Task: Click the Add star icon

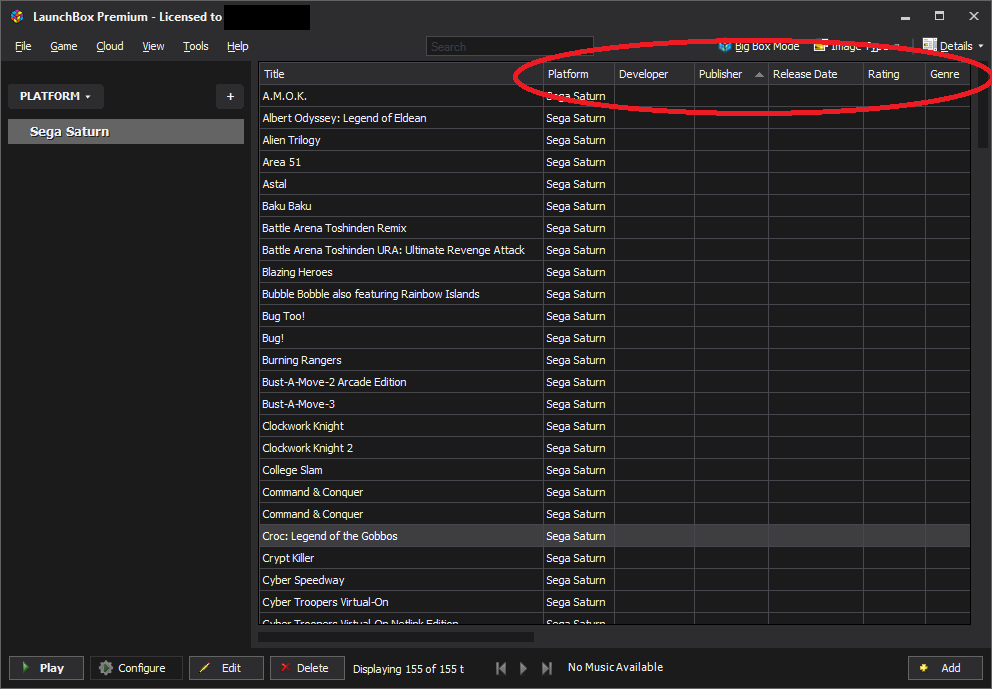Action: (x=924, y=667)
